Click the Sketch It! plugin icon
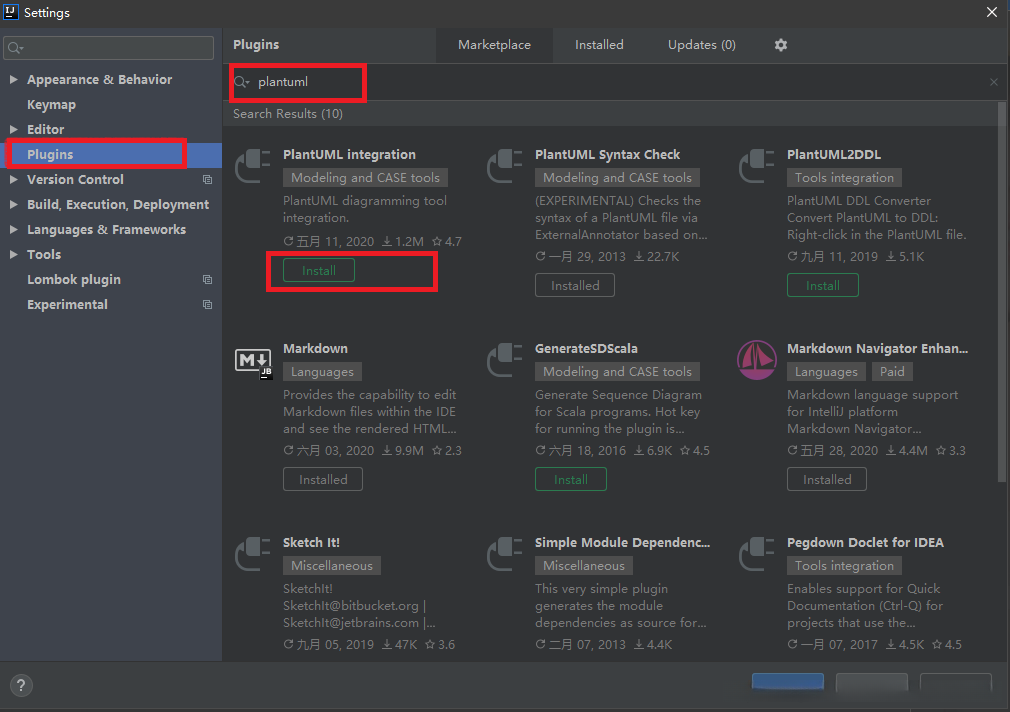This screenshot has height=712, width=1010. 252,554
